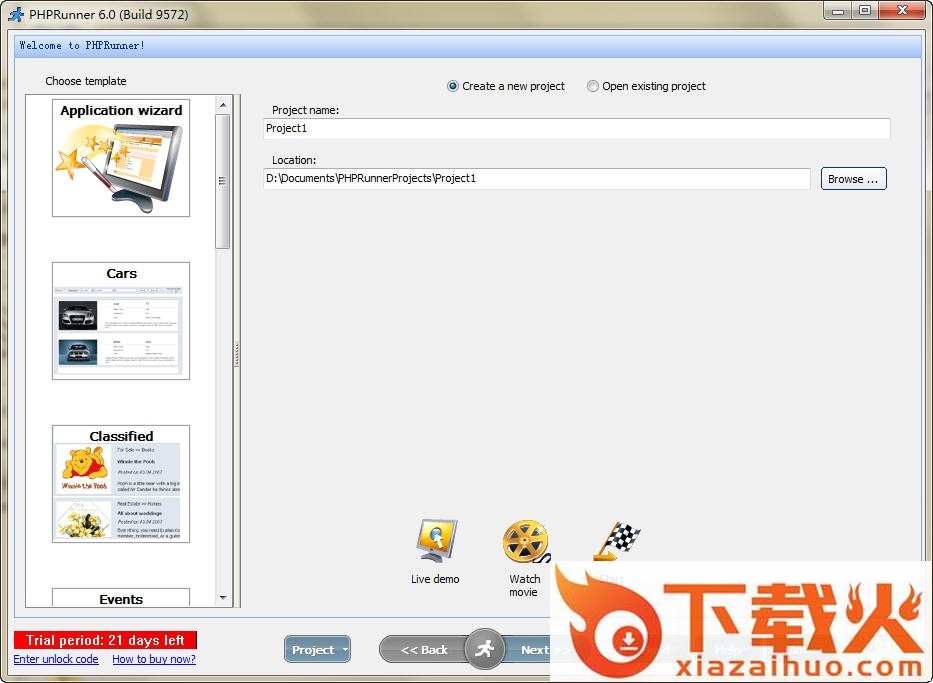933x683 pixels.
Task: Choose the Events template
Action: pyautogui.click(x=121, y=597)
